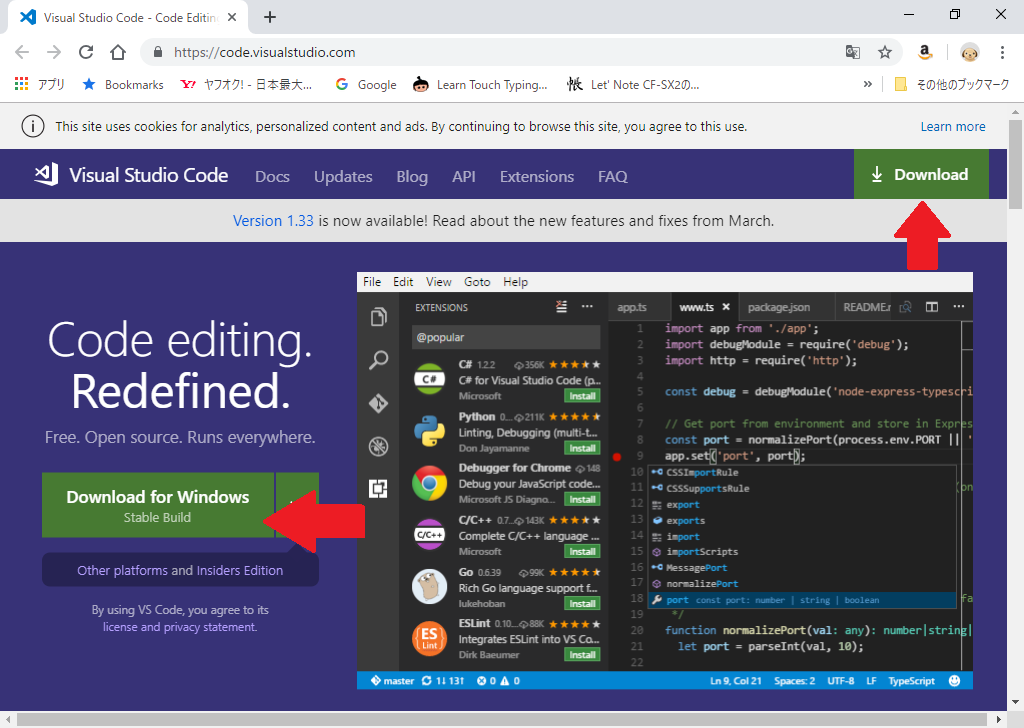Viewport: 1024px width, 728px height.
Task: Click the split editor icon
Action: [x=932, y=307]
